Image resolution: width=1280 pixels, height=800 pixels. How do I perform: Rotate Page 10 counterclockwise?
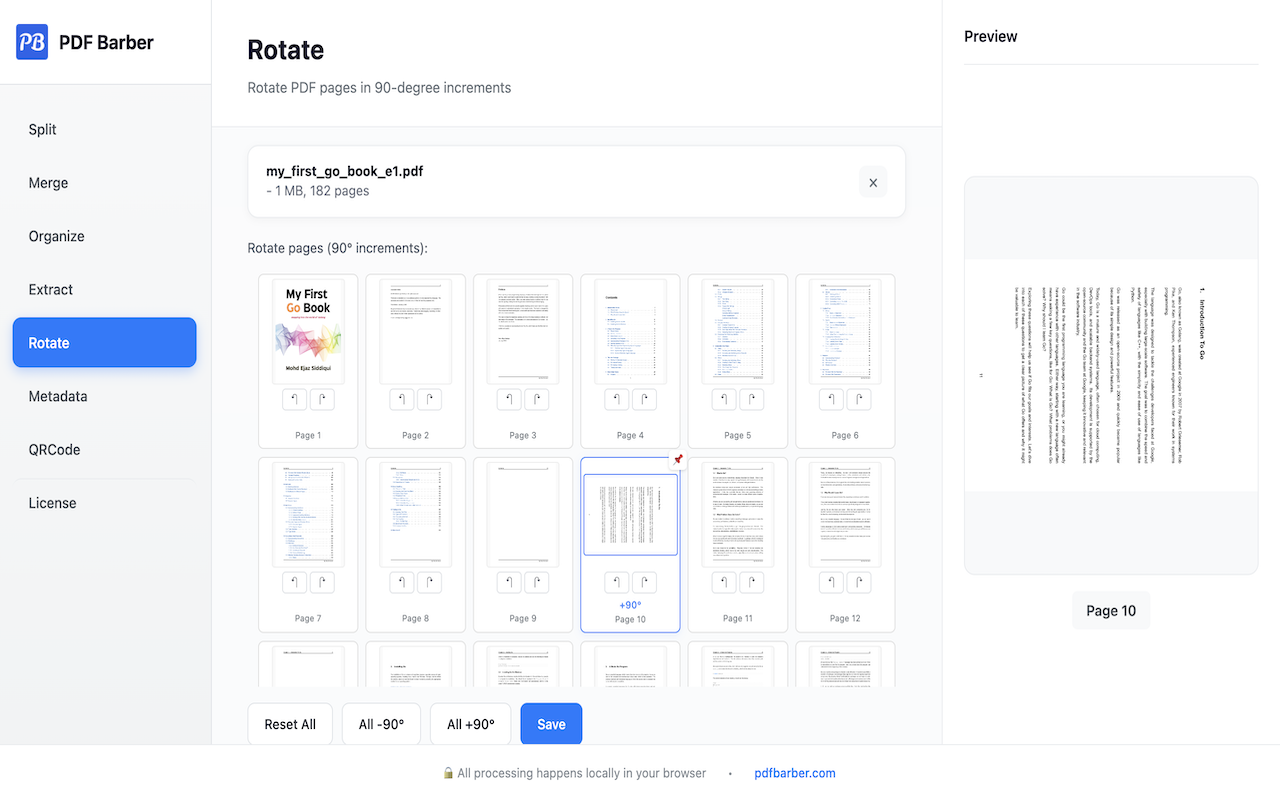pyautogui.click(x=617, y=583)
